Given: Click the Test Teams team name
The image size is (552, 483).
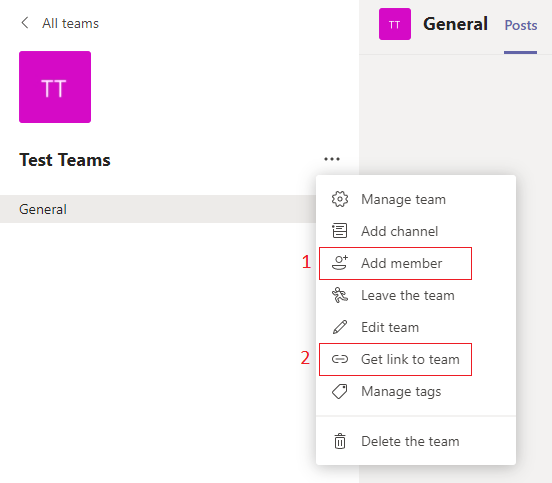Looking at the screenshot, I should [x=65, y=160].
